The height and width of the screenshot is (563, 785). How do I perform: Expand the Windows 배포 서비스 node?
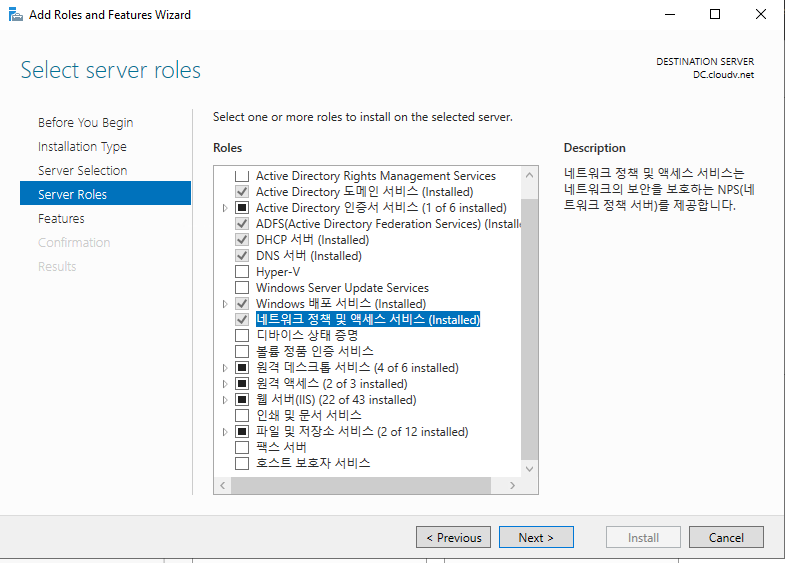click(x=225, y=304)
